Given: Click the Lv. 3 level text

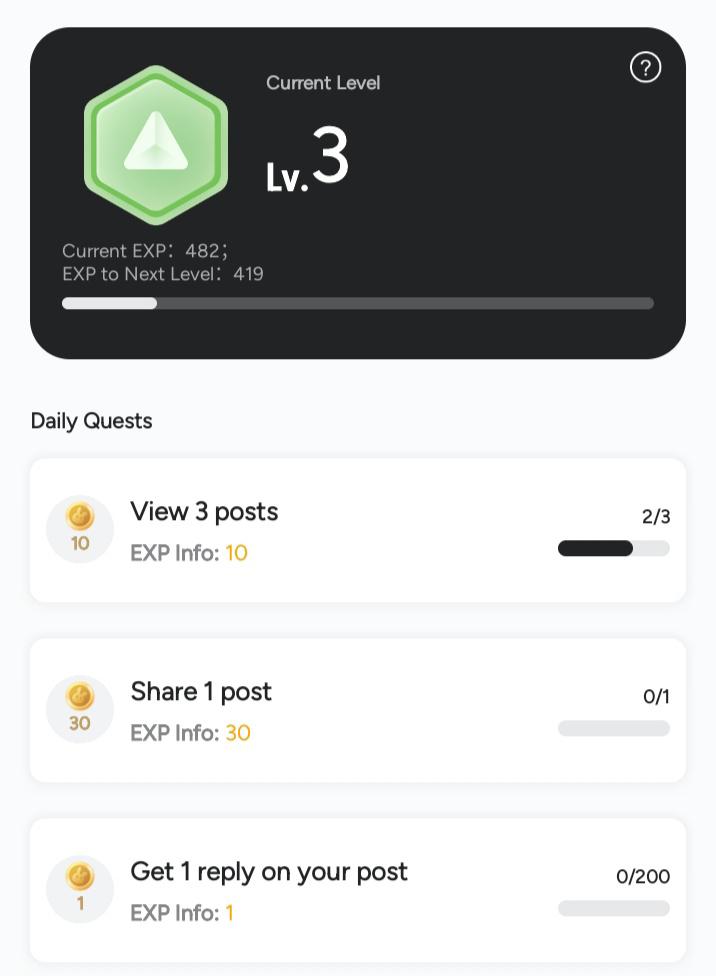Looking at the screenshot, I should (x=308, y=160).
